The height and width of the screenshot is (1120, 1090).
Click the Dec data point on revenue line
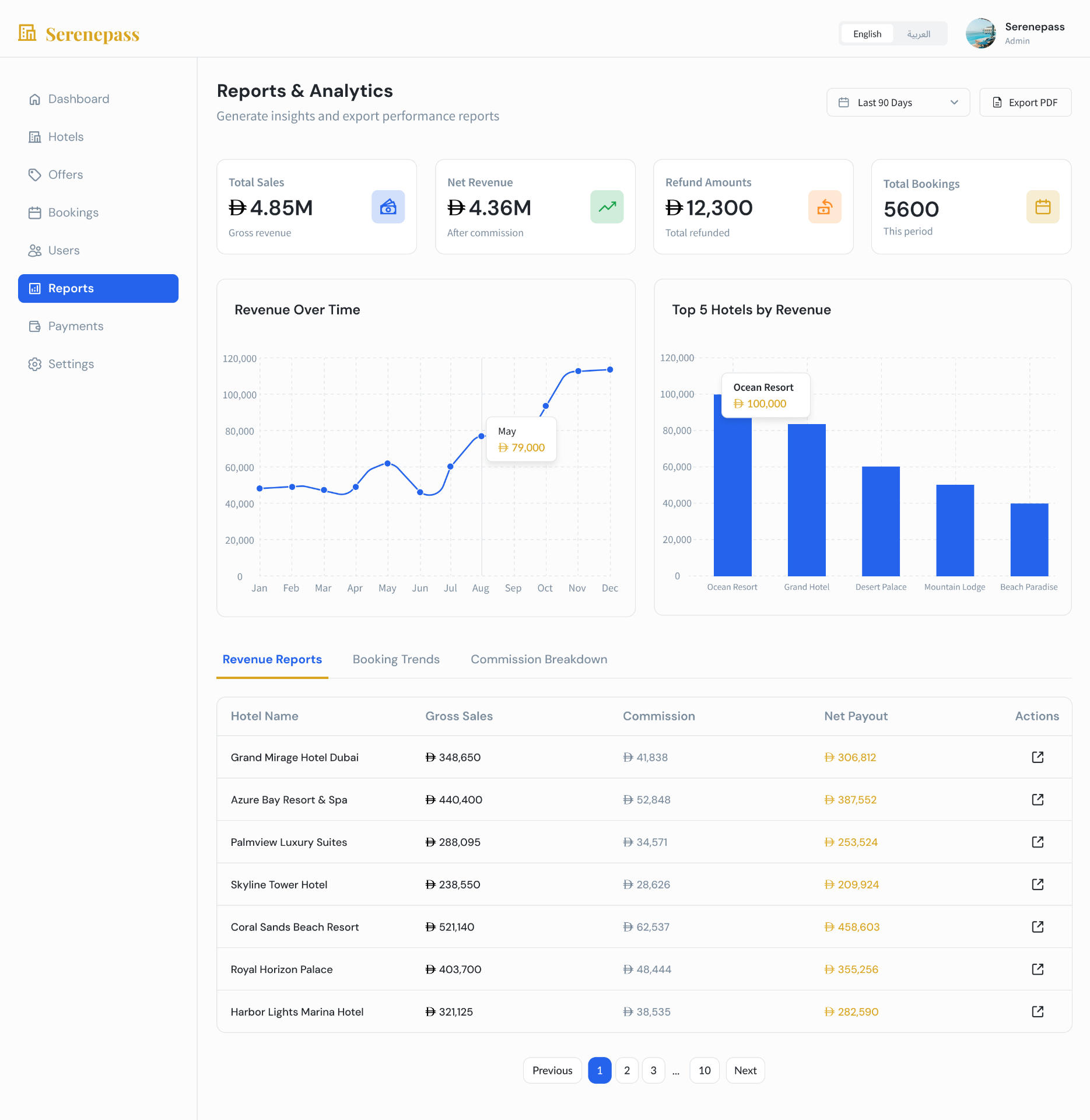[x=610, y=370]
